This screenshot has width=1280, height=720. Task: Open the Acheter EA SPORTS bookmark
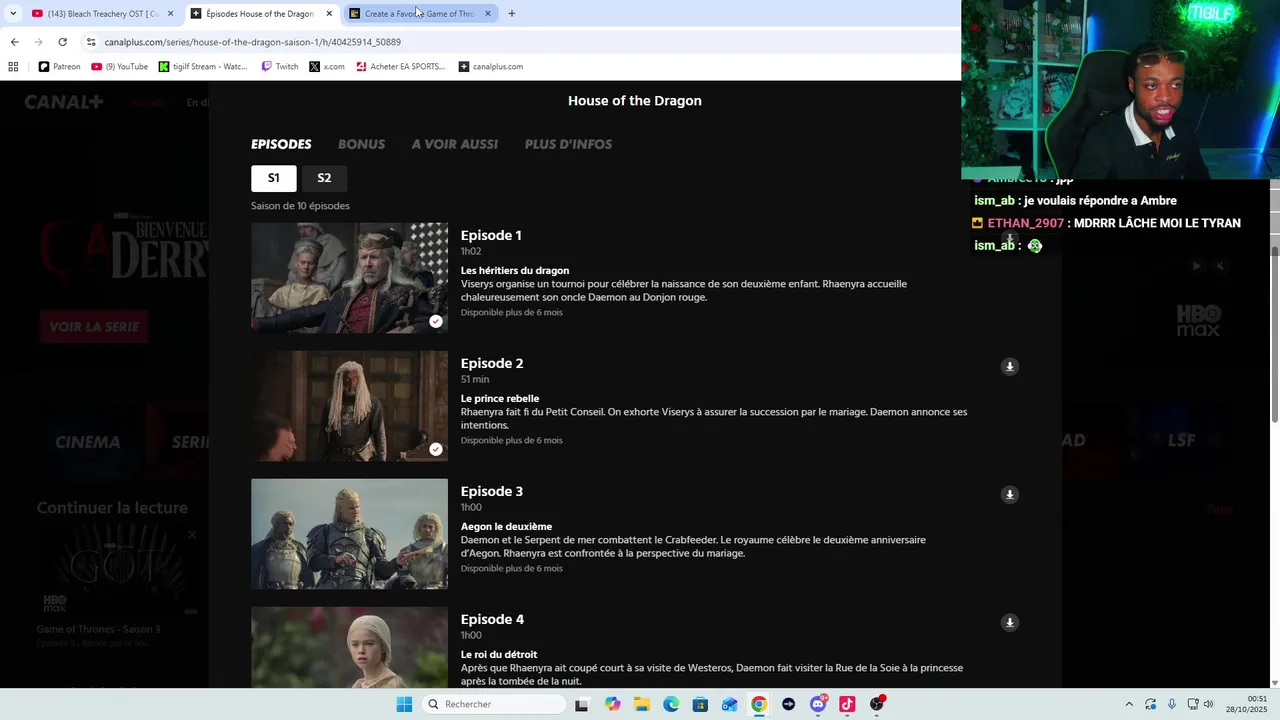tap(400, 67)
